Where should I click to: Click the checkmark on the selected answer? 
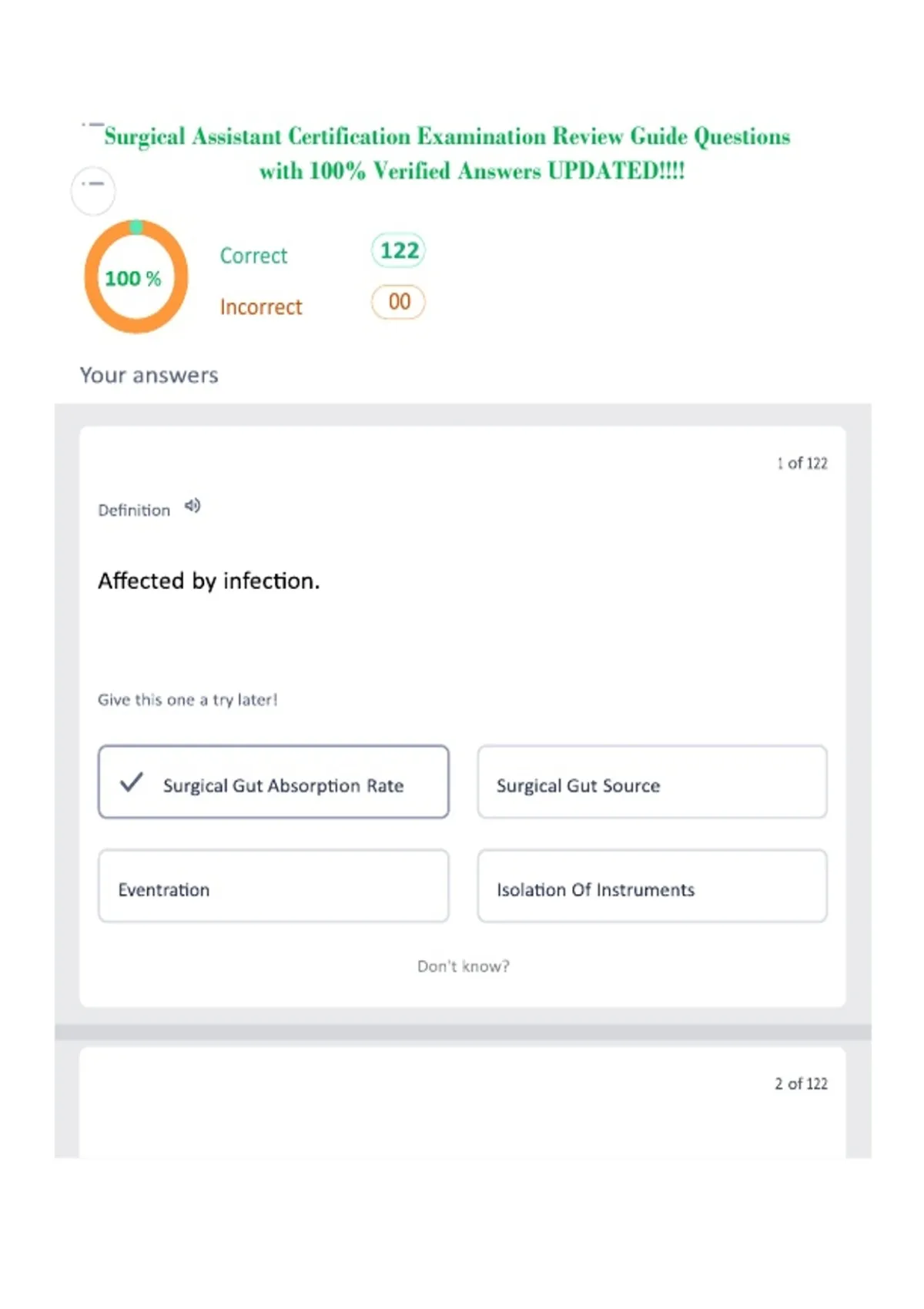(x=132, y=782)
